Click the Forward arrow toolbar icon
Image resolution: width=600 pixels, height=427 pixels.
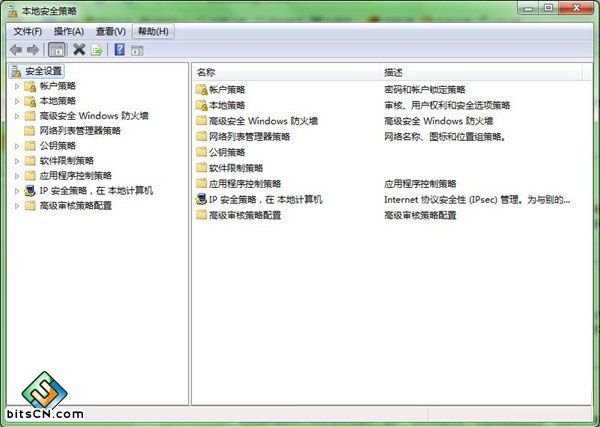33,50
